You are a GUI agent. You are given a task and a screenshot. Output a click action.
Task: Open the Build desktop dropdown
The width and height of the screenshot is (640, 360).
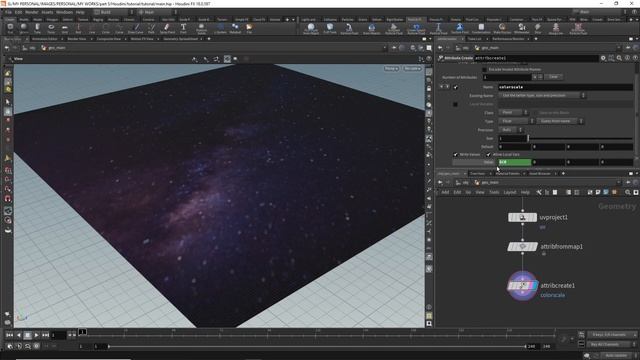tap(114, 12)
